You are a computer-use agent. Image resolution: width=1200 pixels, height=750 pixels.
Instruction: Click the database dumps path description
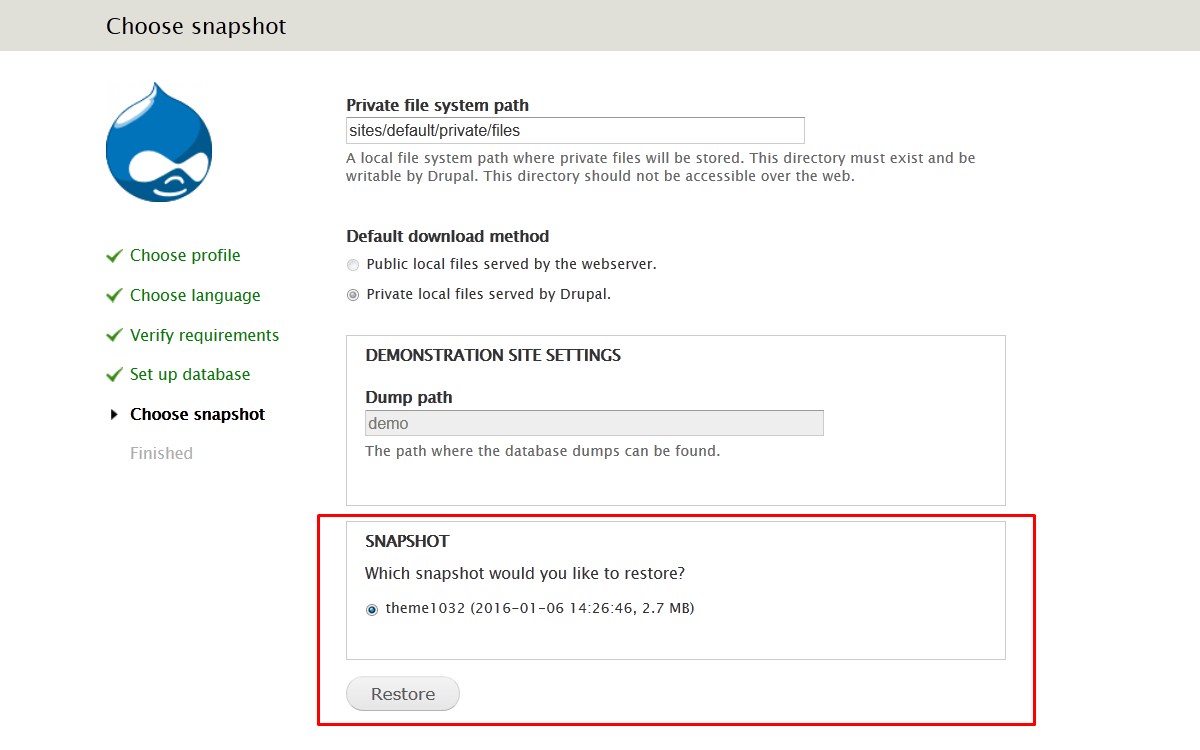coord(542,451)
